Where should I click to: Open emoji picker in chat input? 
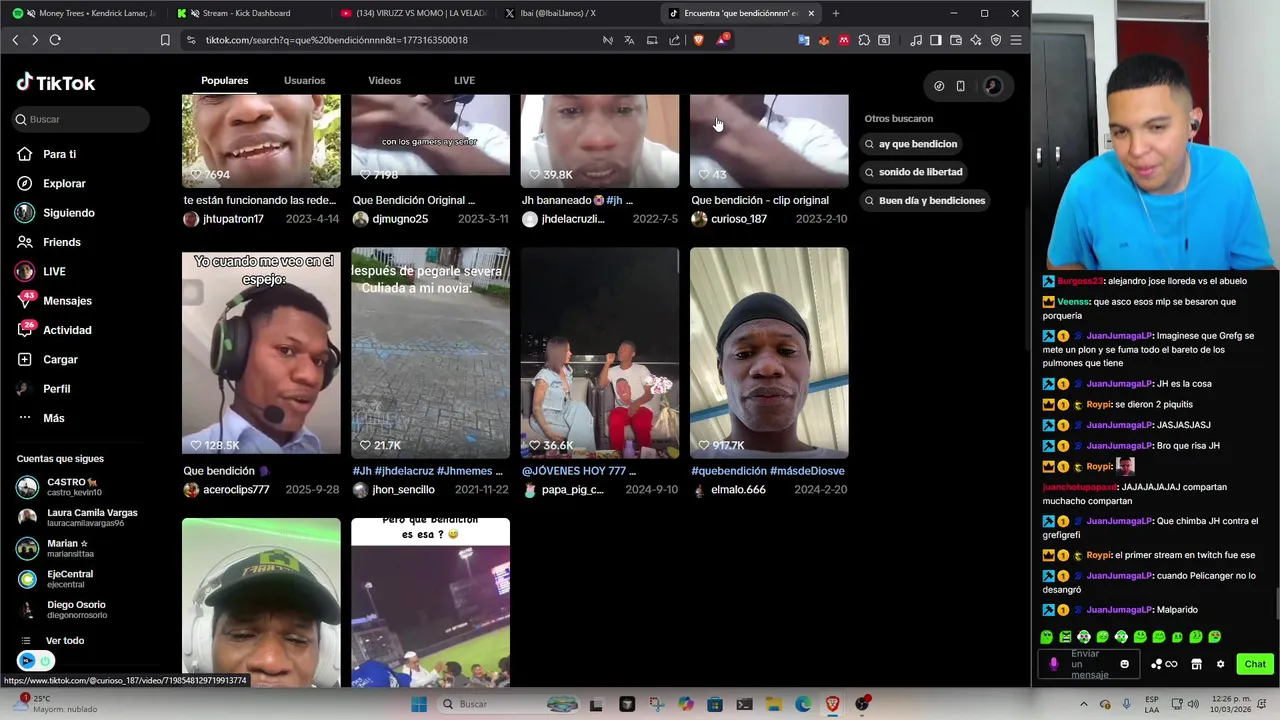click(x=1125, y=664)
